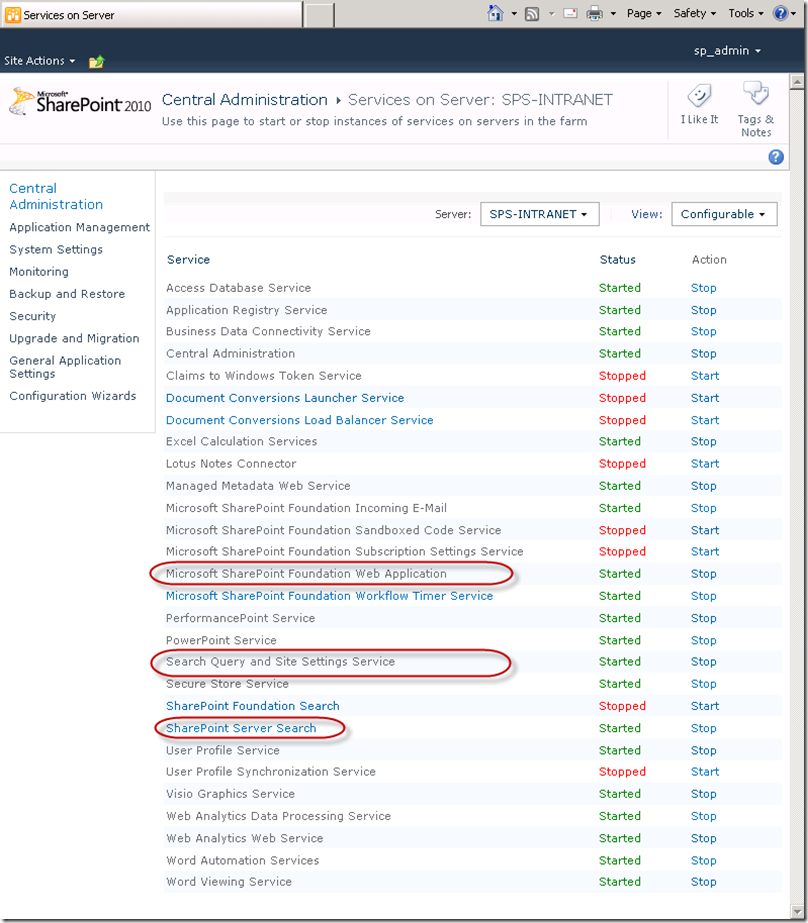Screen dimensions: 808x923
Task: Open the Server dropdown showing SPS-INTRANET
Action: [x=539, y=214]
